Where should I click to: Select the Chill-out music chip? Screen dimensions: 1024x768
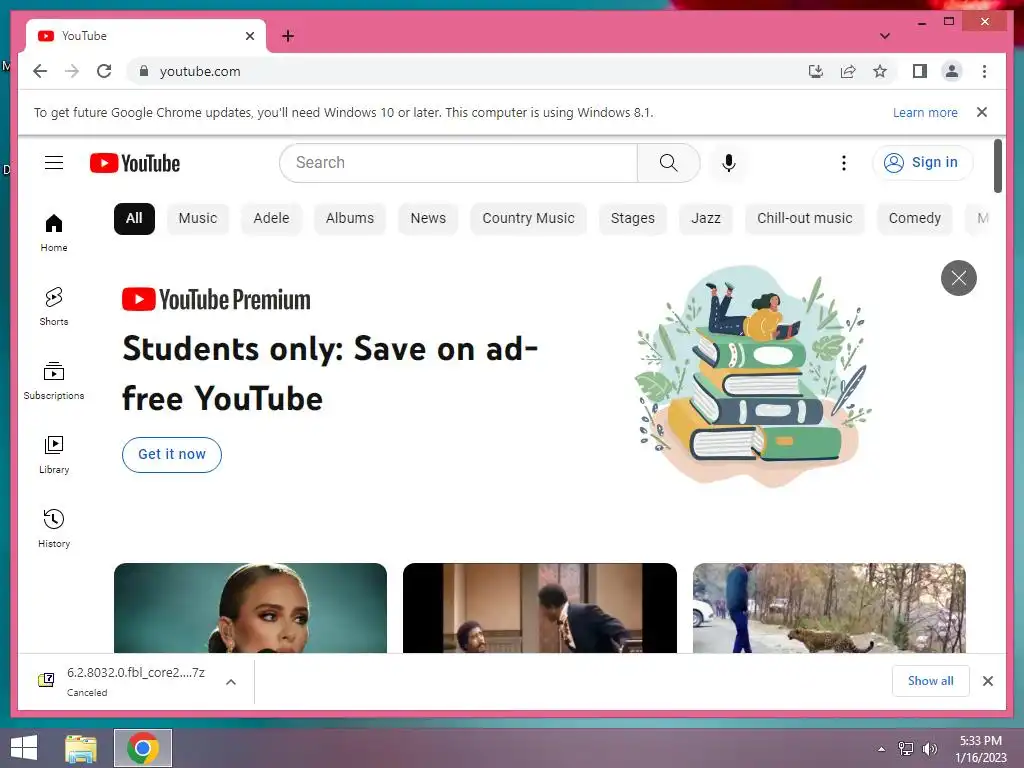pos(805,218)
